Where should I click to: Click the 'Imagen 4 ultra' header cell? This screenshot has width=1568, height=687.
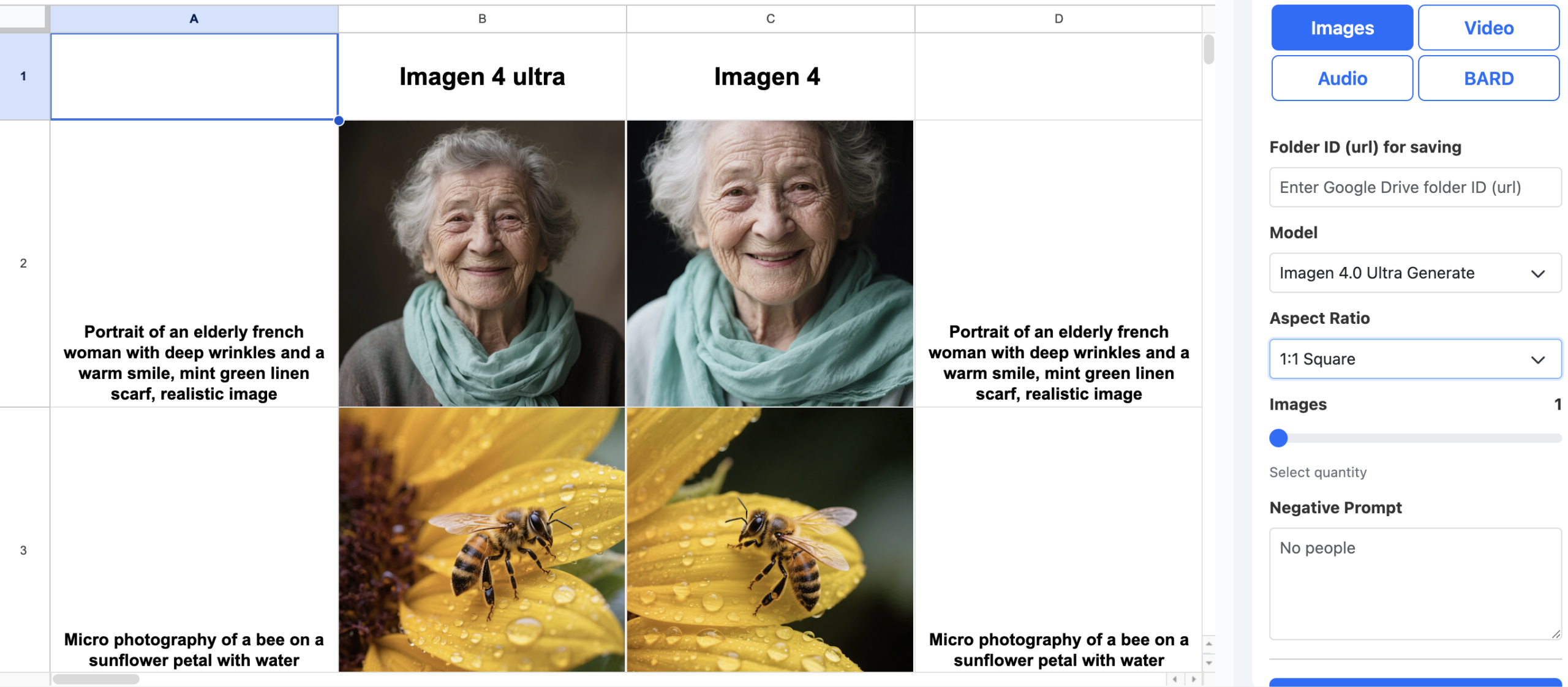point(482,77)
